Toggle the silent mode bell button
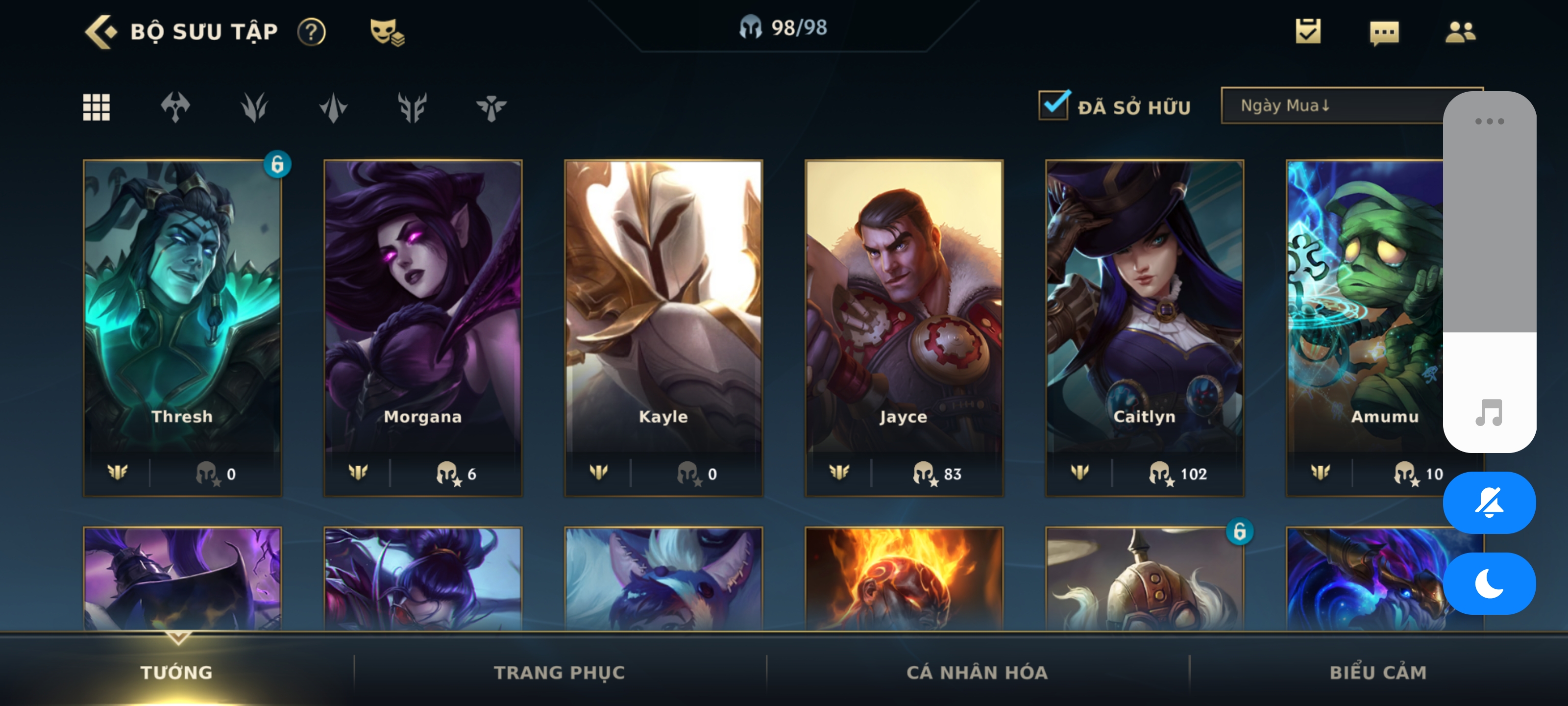This screenshot has width=1568, height=706. pyautogui.click(x=1490, y=503)
